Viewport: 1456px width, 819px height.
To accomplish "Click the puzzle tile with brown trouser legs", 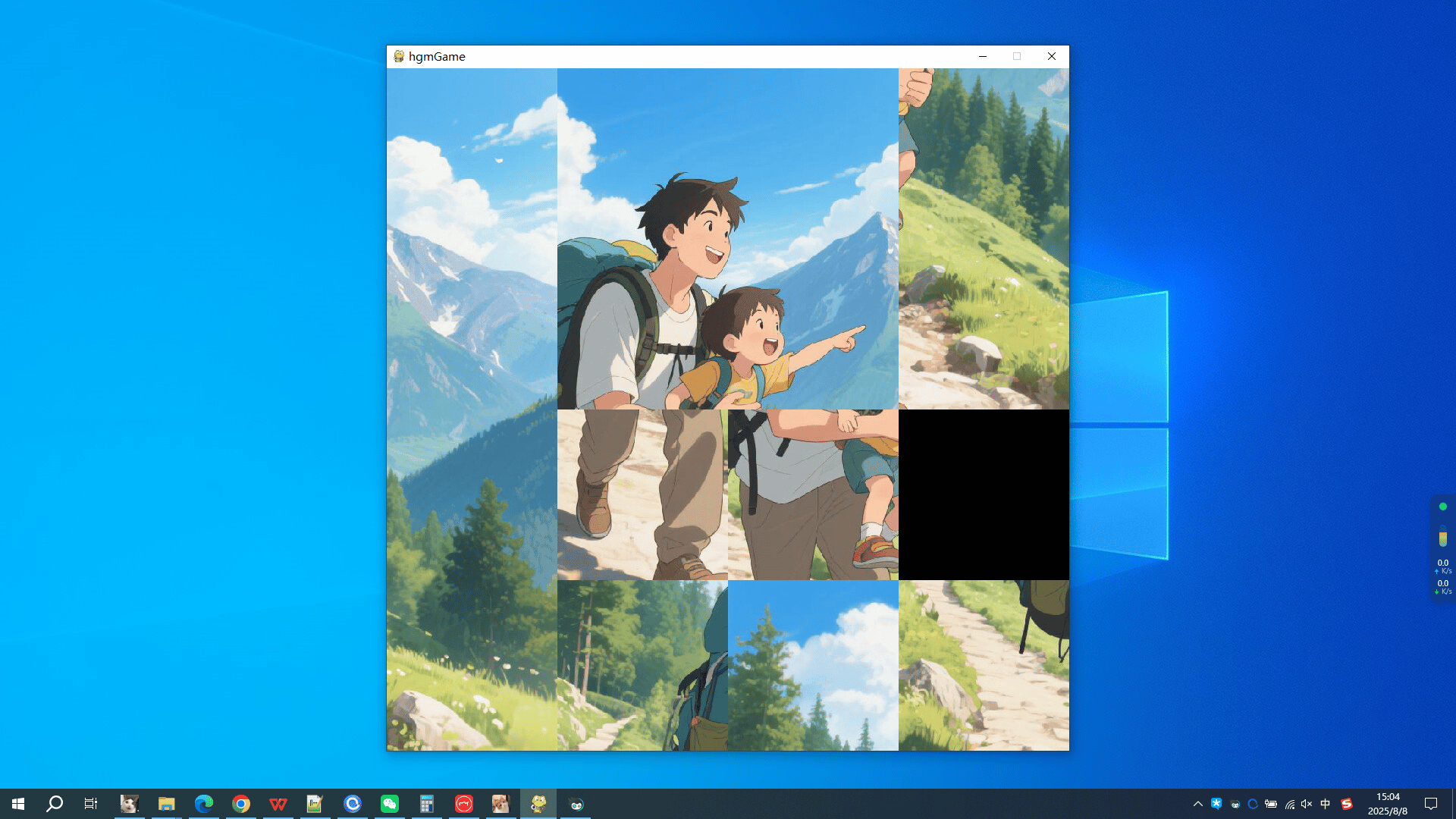I will (642, 494).
